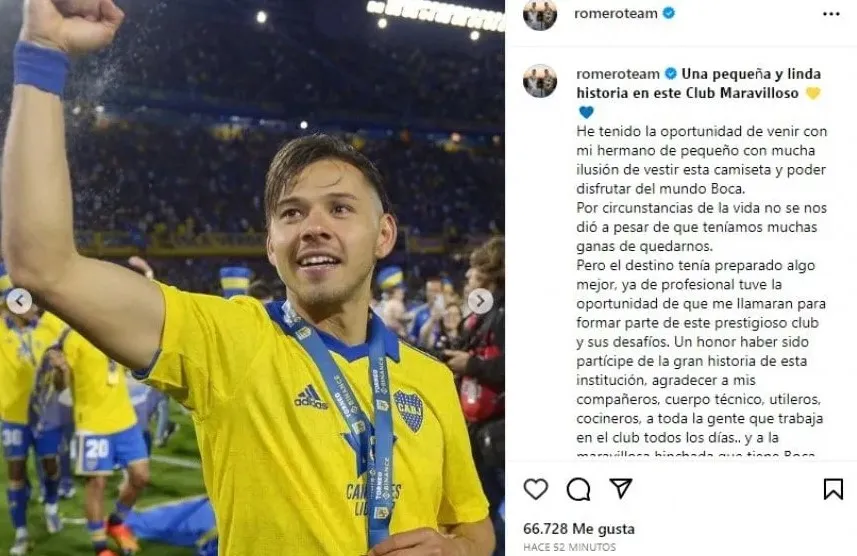Go to previous photo in carousel
Viewport: 857px width, 556px height.
tap(19, 301)
